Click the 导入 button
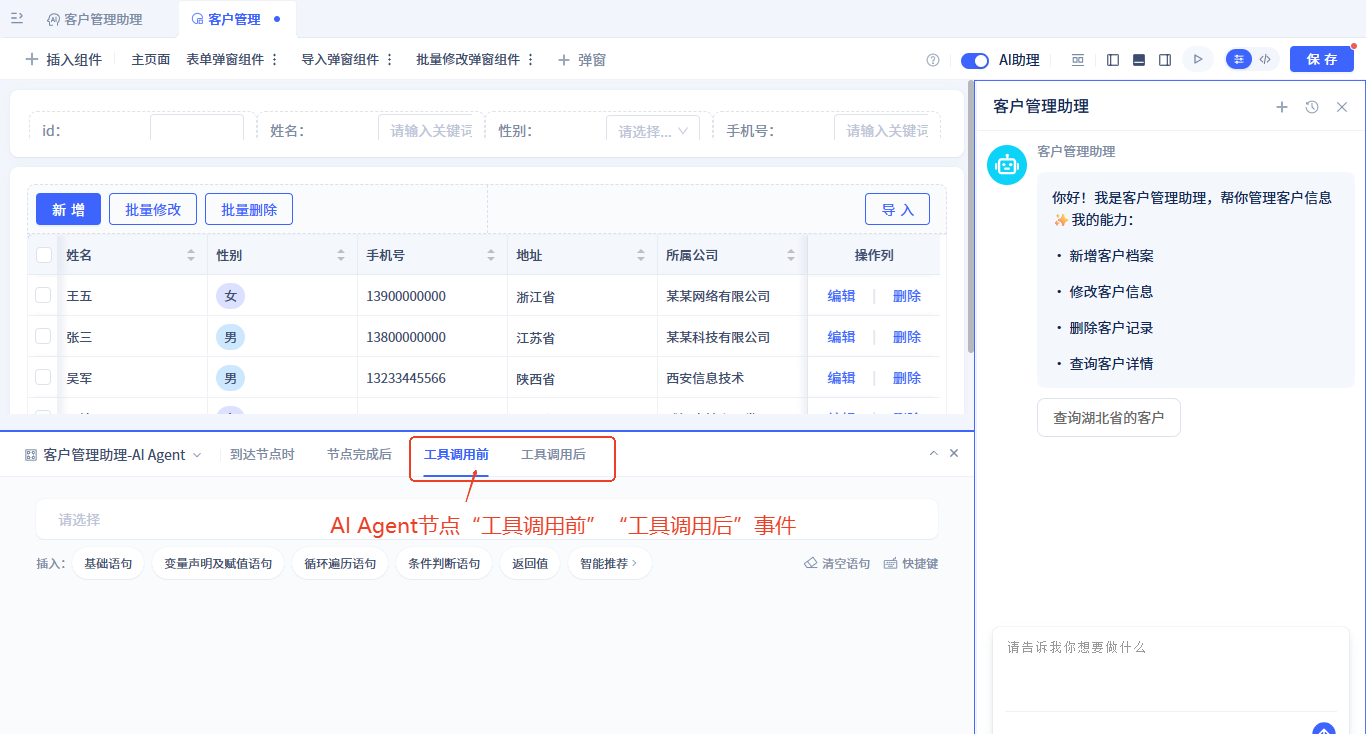The width and height of the screenshot is (1366, 734). 897,209
